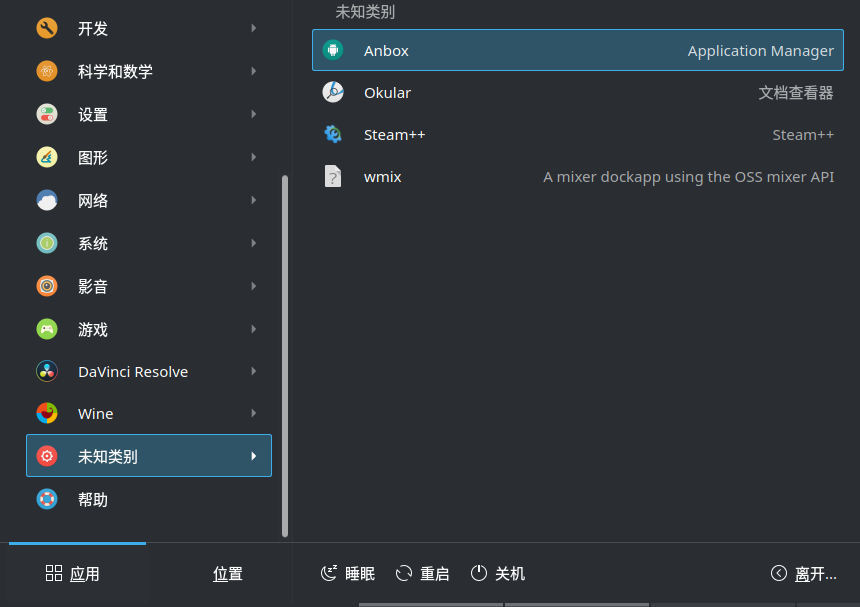Open DaVinci Resolve category icon

[x=46, y=371]
